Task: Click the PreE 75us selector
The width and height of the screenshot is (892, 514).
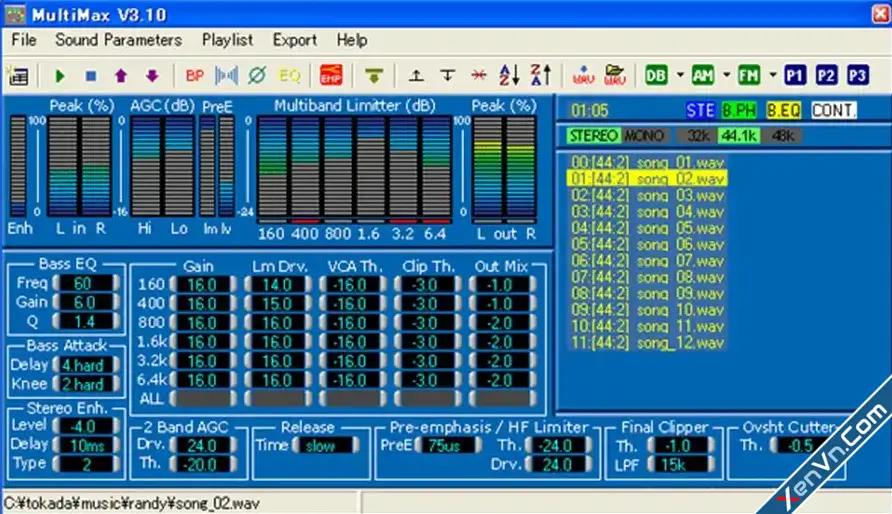Action: (449, 446)
